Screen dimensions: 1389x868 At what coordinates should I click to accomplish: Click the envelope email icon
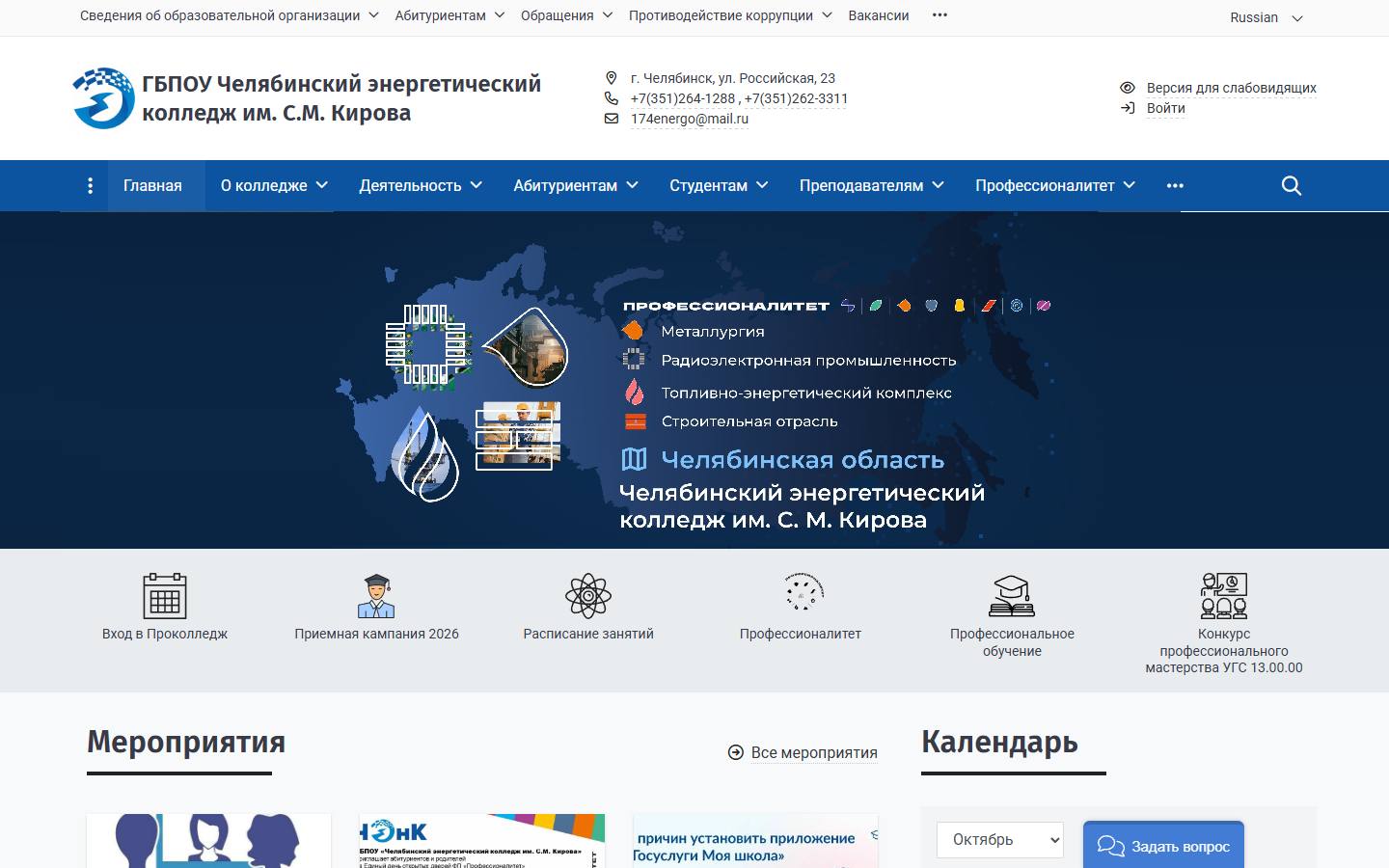(611, 119)
